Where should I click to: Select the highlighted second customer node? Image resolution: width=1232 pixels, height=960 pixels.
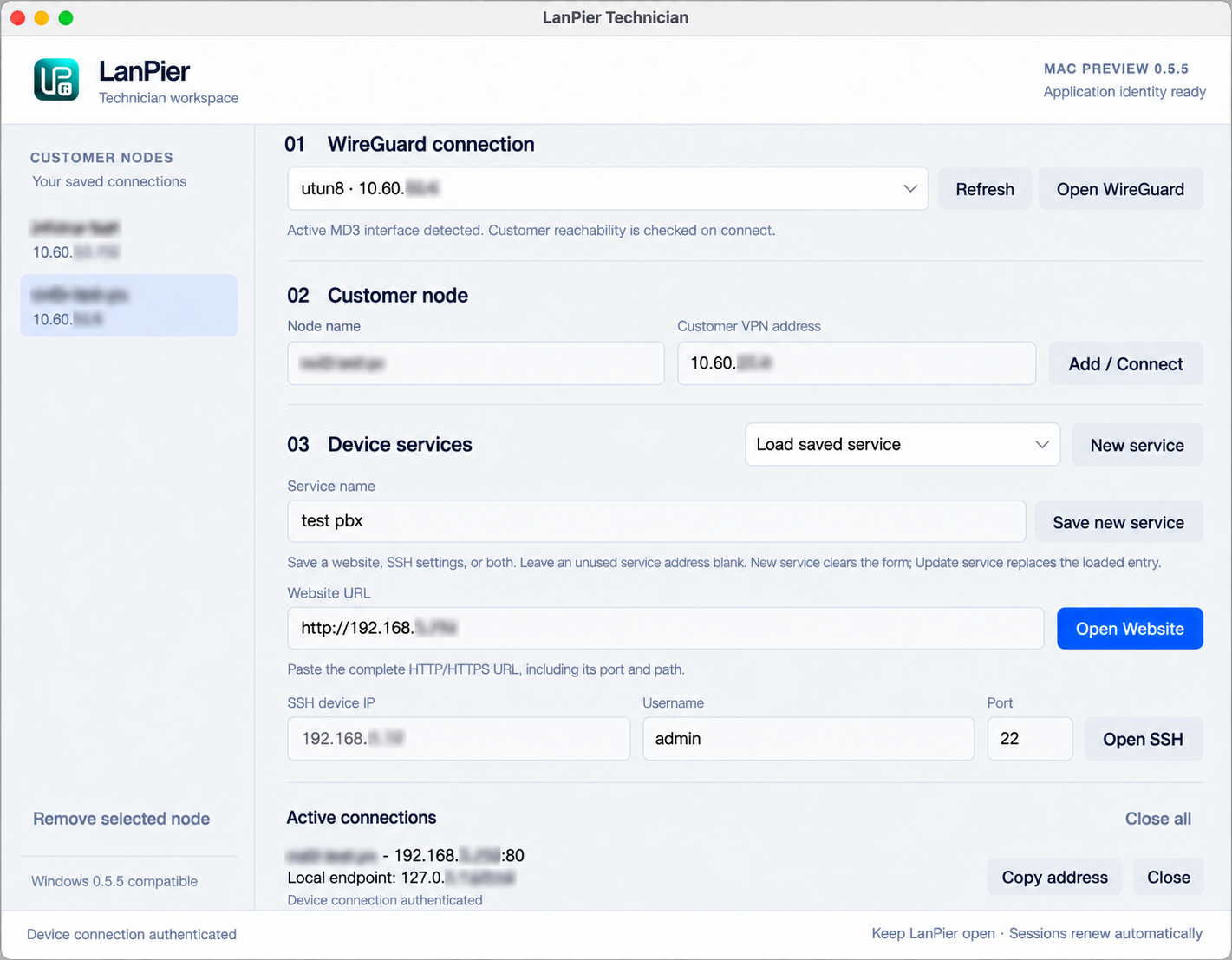click(x=128, y=305)
